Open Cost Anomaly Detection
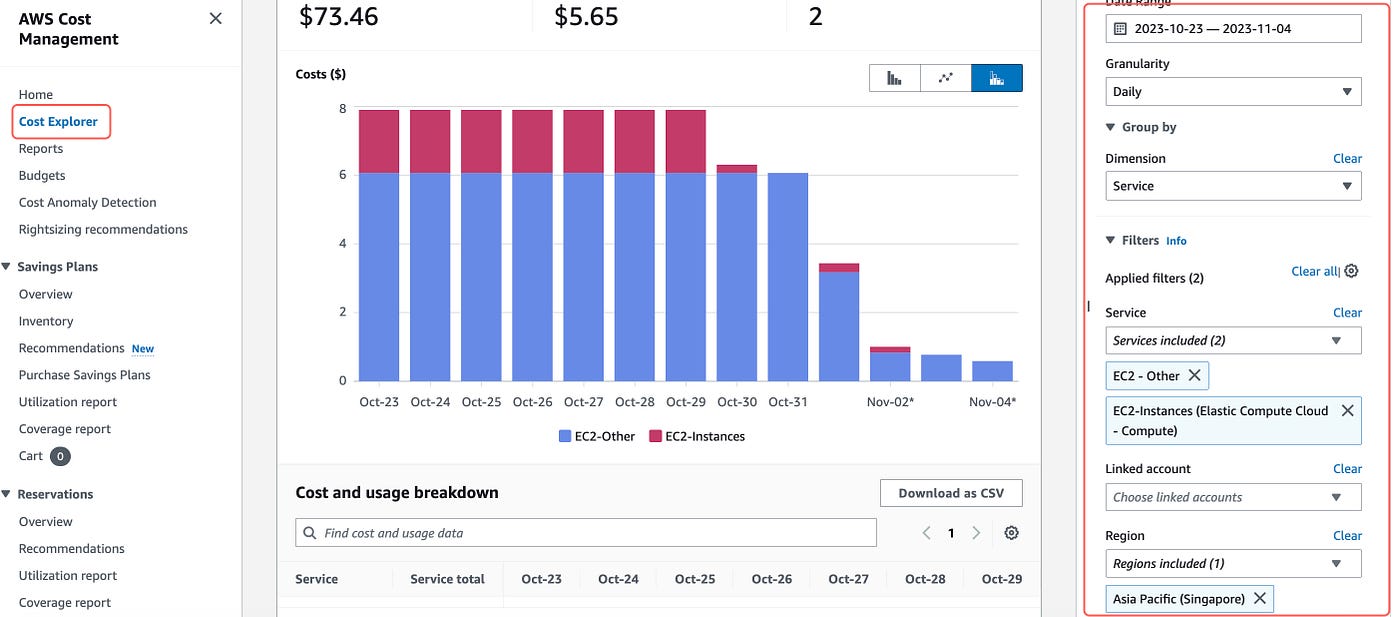This screenshot has height=617, width=1400. click(88, 202)
